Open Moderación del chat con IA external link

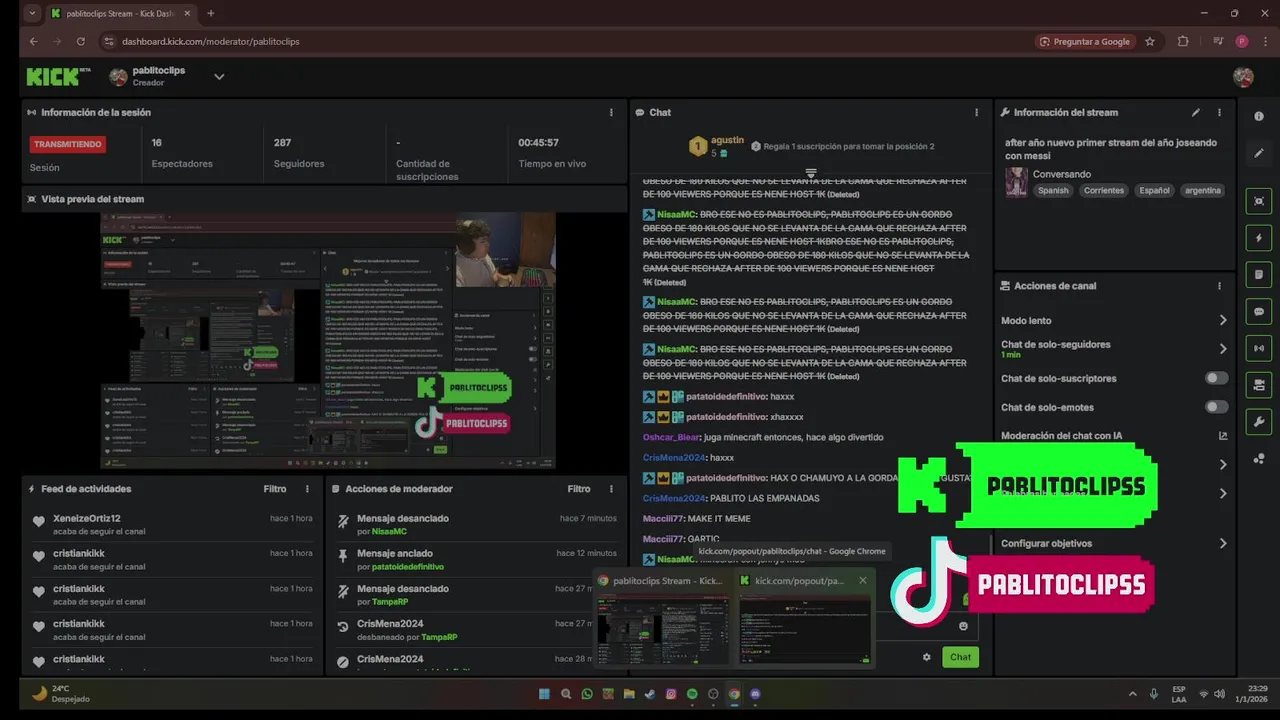(1222, 436)
